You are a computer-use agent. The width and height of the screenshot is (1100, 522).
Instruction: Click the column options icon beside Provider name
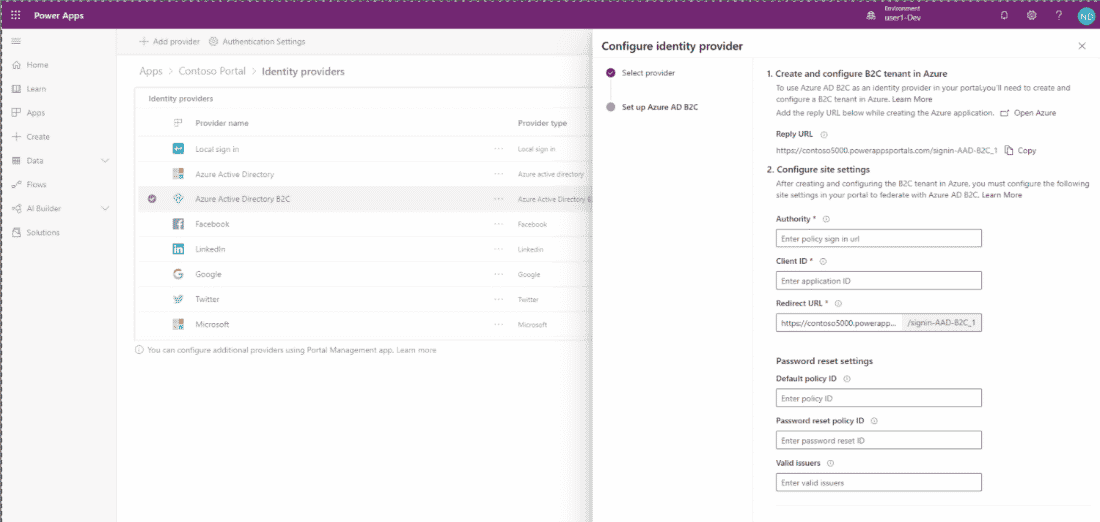[x=177, y=123]
